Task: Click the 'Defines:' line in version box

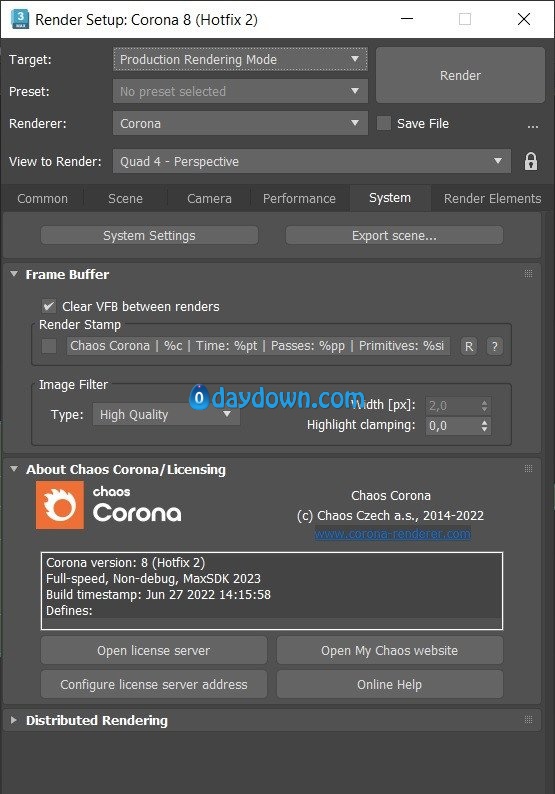Action: (69, 611)
